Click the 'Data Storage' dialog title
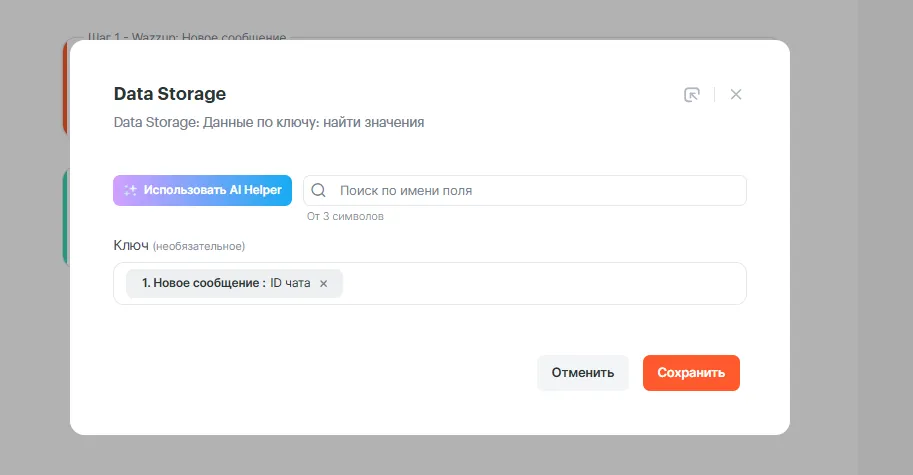The width and height of the screenshot is (913, 475). pyautogui.click(x=170, y=94)
